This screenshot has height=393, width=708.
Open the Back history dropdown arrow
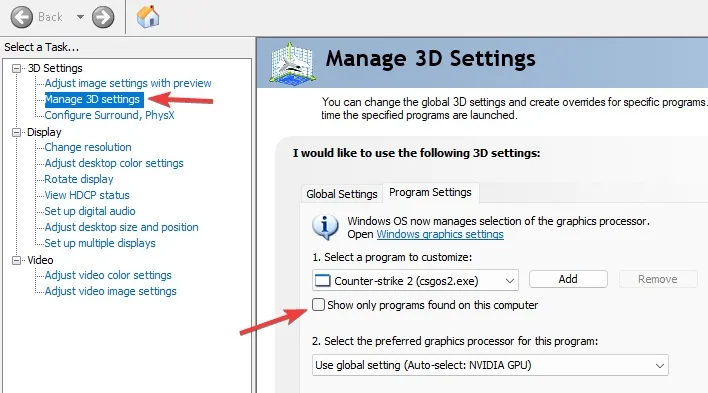click(x=80, y=17)
